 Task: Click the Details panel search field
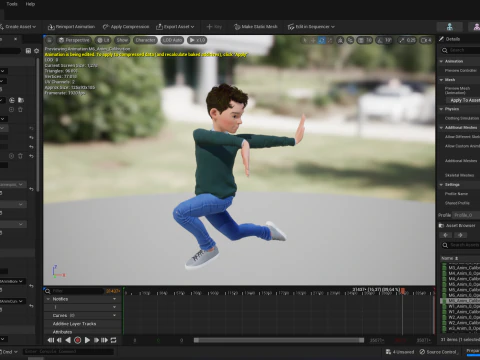point(461,50)
